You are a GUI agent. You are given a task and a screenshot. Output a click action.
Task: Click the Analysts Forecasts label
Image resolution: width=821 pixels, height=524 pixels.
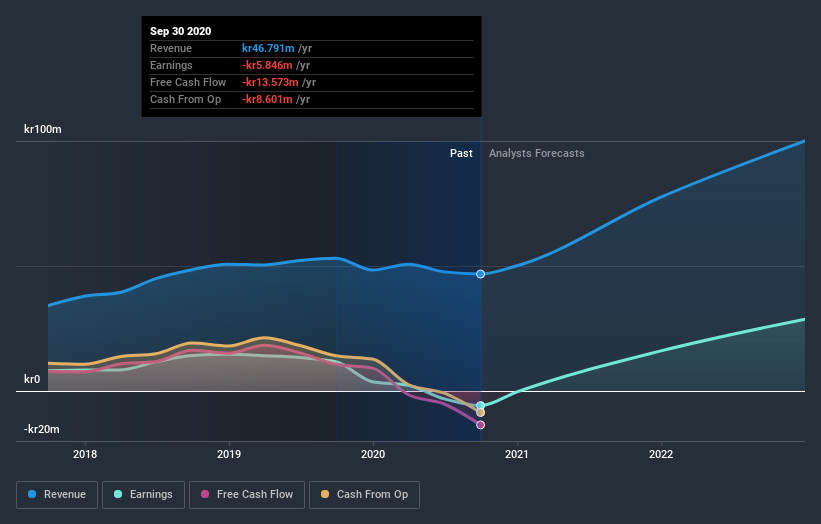[x=537, y=153]
